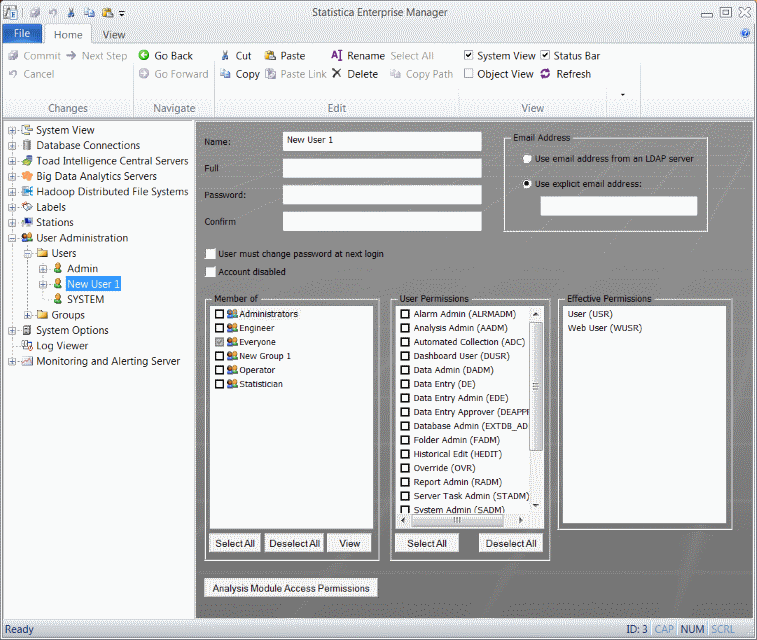Click the Rename icon in Edit group
The width and height of the screenshot is (757, 640).
pyautogui.click(x=337, y=56)
